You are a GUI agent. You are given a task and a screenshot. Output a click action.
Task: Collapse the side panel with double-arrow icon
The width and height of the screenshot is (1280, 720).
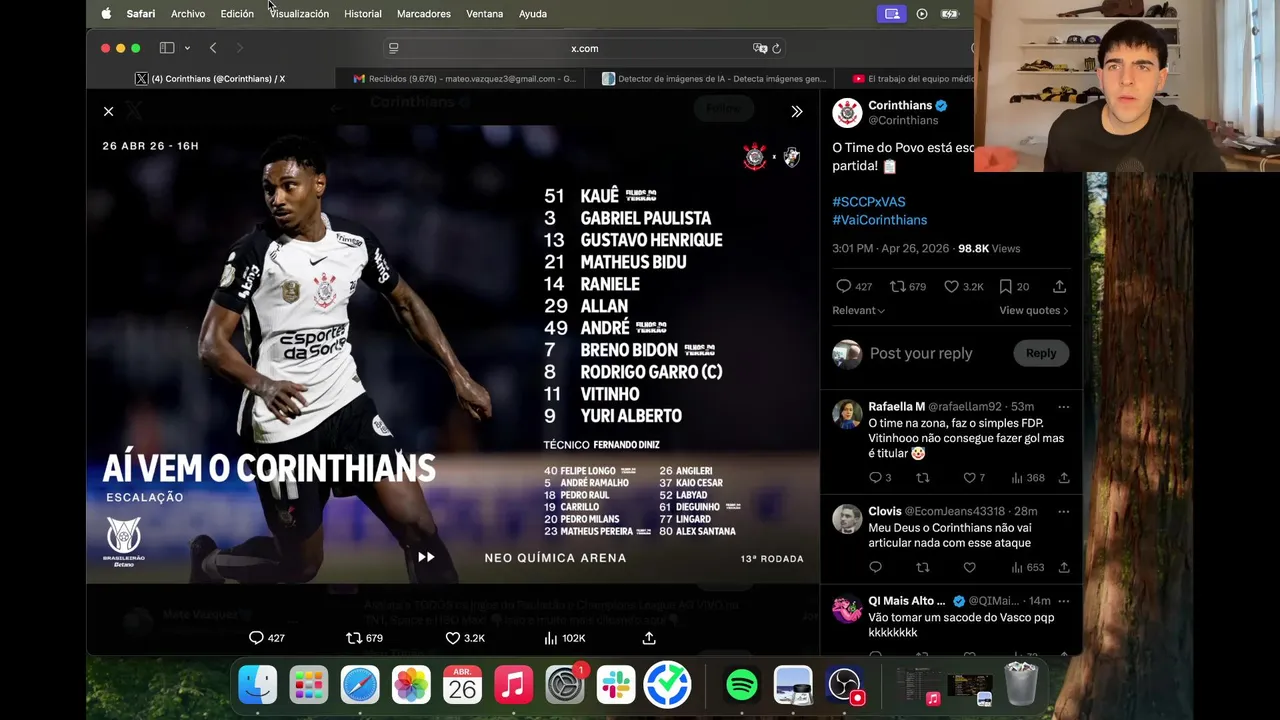click(x=797, y=111)
